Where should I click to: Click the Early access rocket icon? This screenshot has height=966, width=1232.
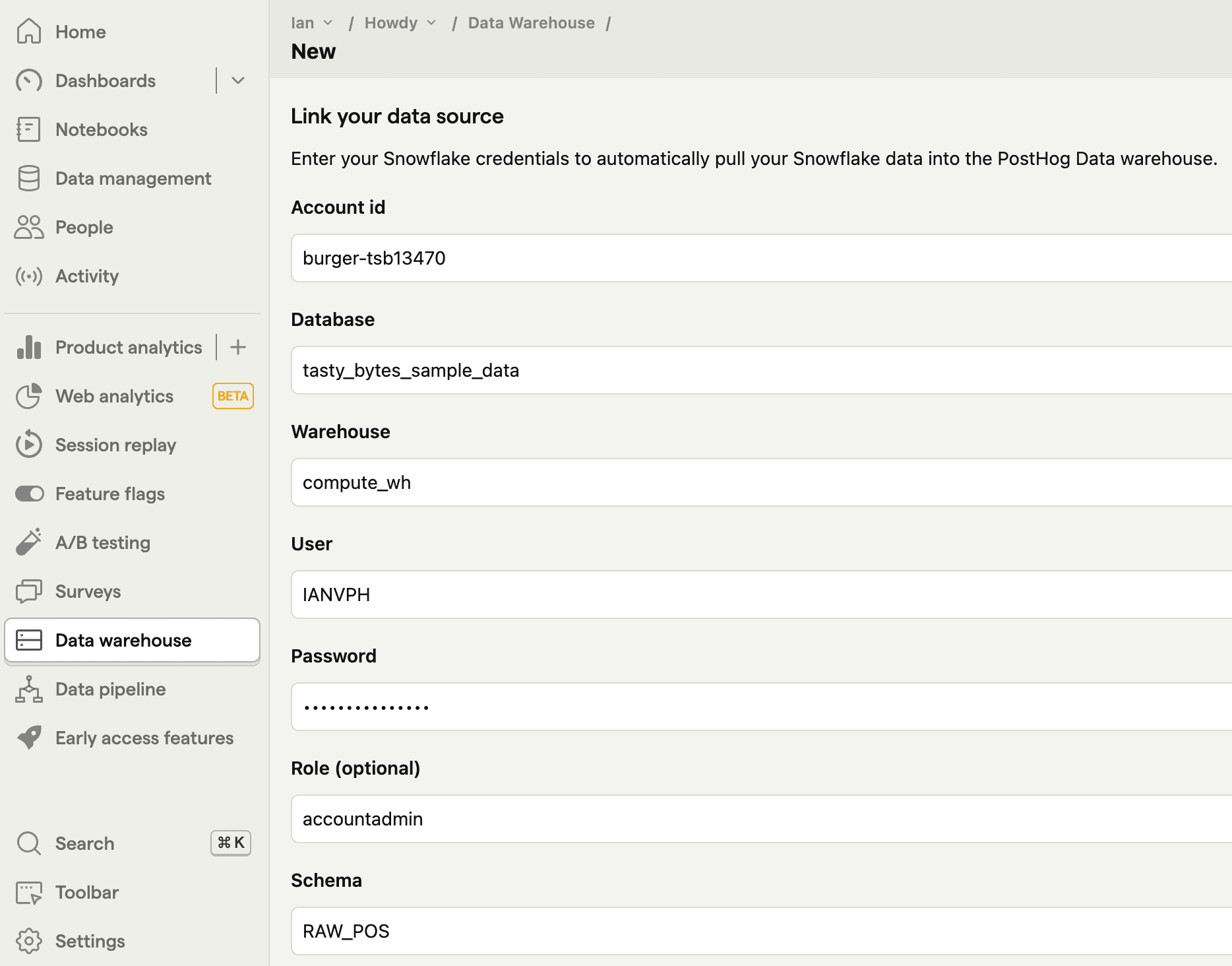coord(28,738)
